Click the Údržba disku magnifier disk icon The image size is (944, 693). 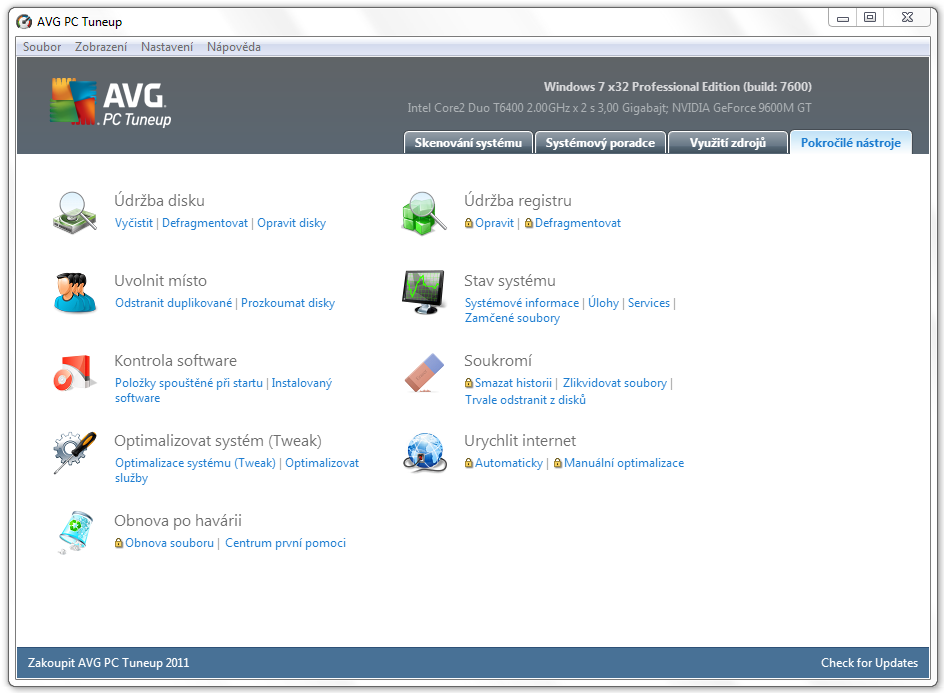click(75, 213)
